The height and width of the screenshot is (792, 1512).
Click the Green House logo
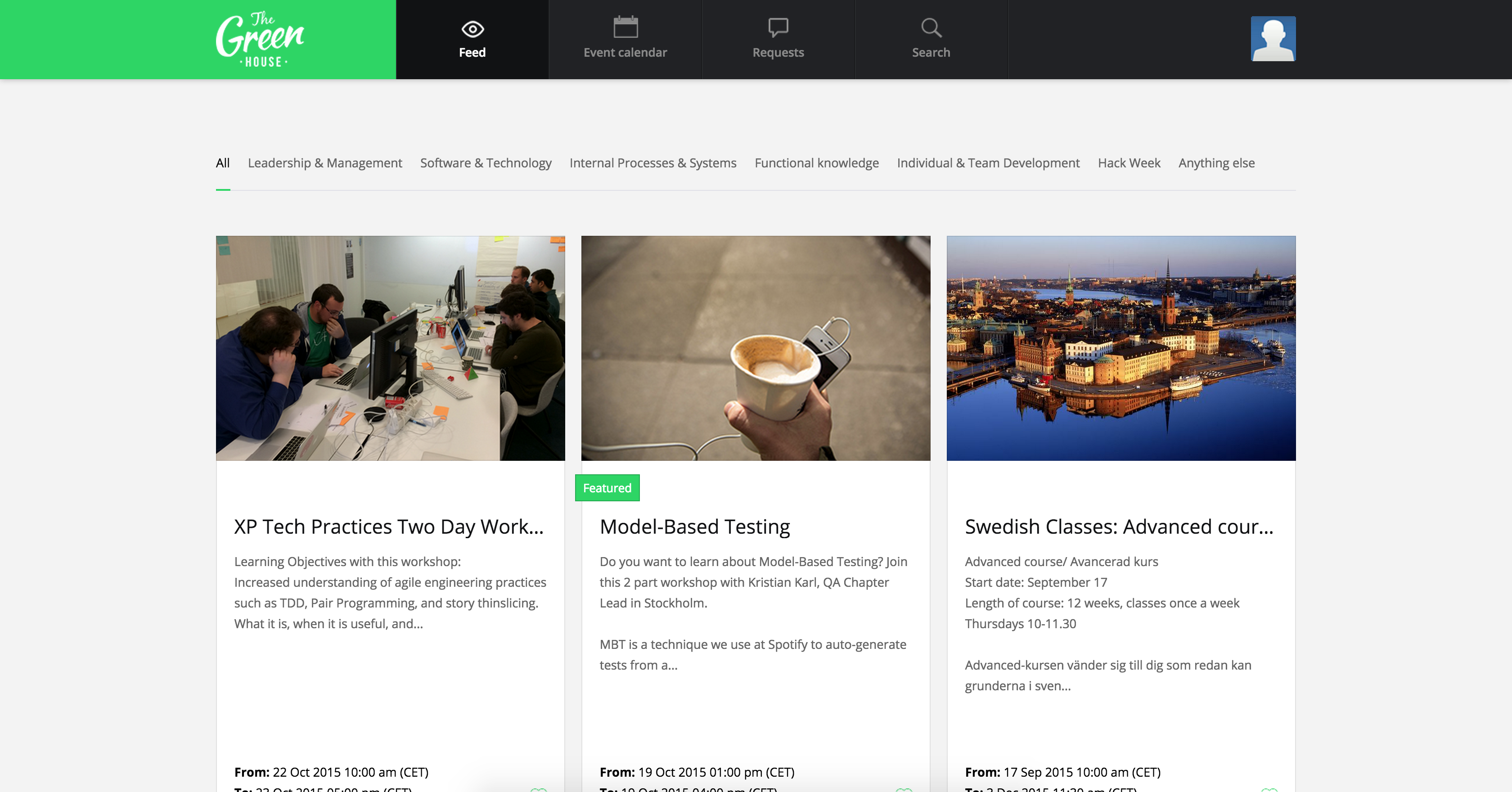pos(260,39)
